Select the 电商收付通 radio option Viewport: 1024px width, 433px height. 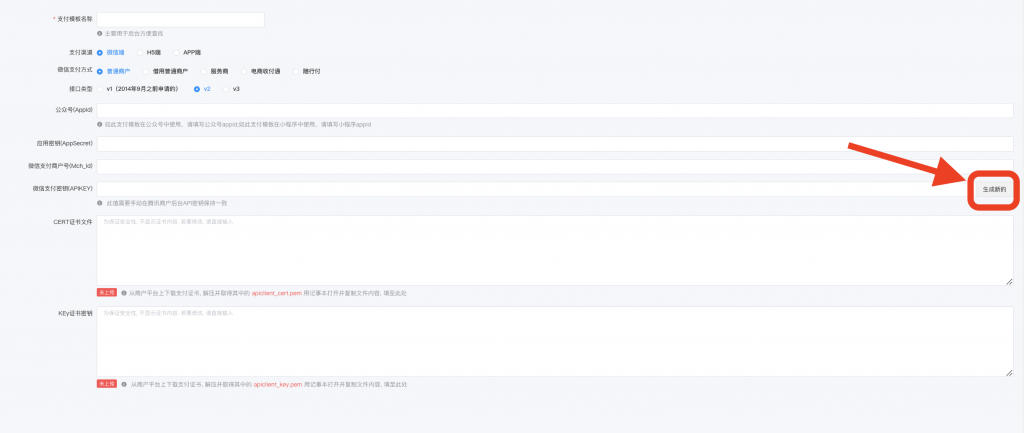point(244,71)
